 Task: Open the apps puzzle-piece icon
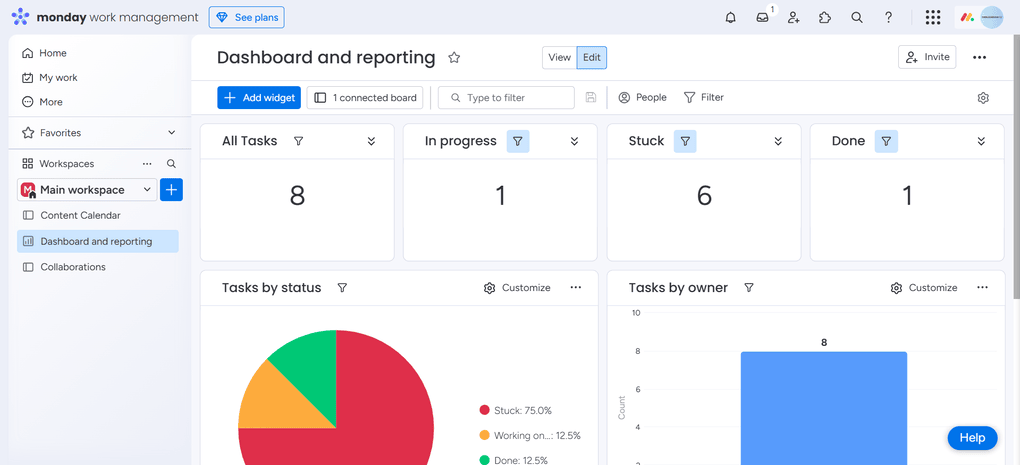[x=825, y=18]
